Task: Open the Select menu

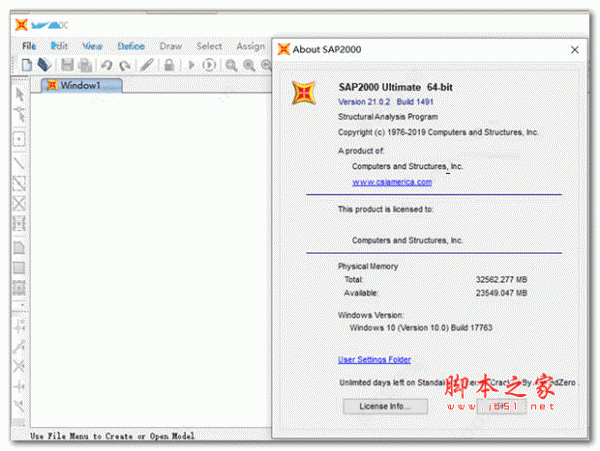Action: pos(209,46)
